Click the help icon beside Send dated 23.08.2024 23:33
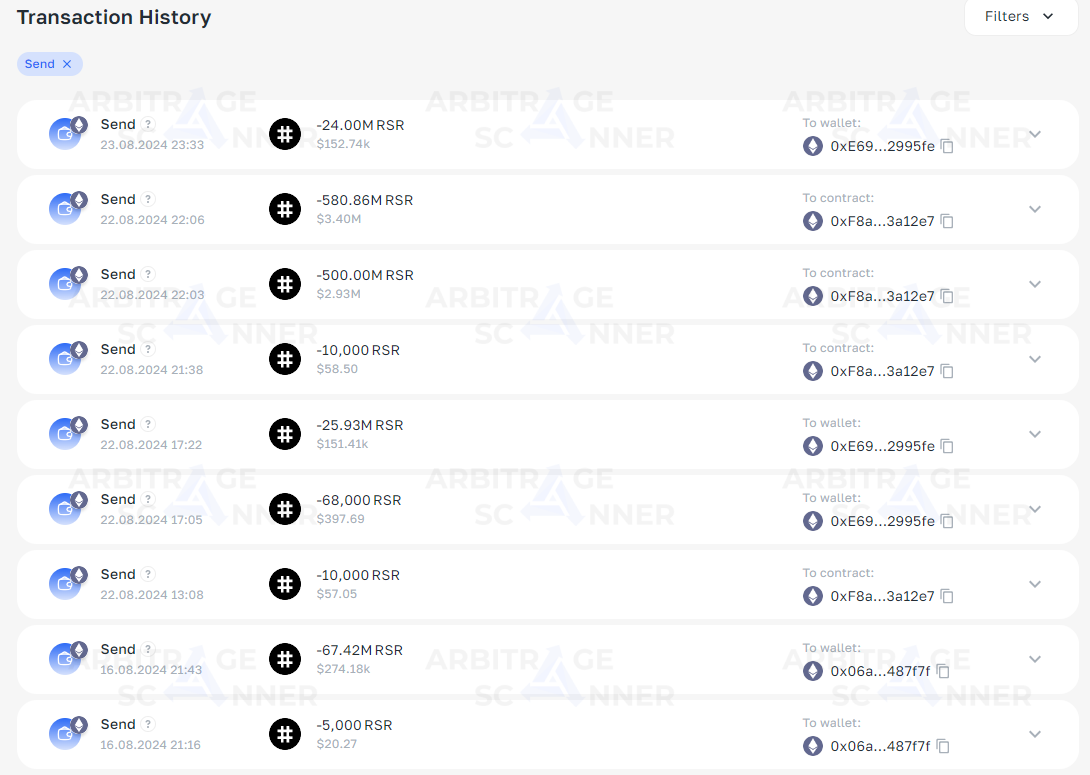Screen dimensions: 1090x775 coord(148,124)
